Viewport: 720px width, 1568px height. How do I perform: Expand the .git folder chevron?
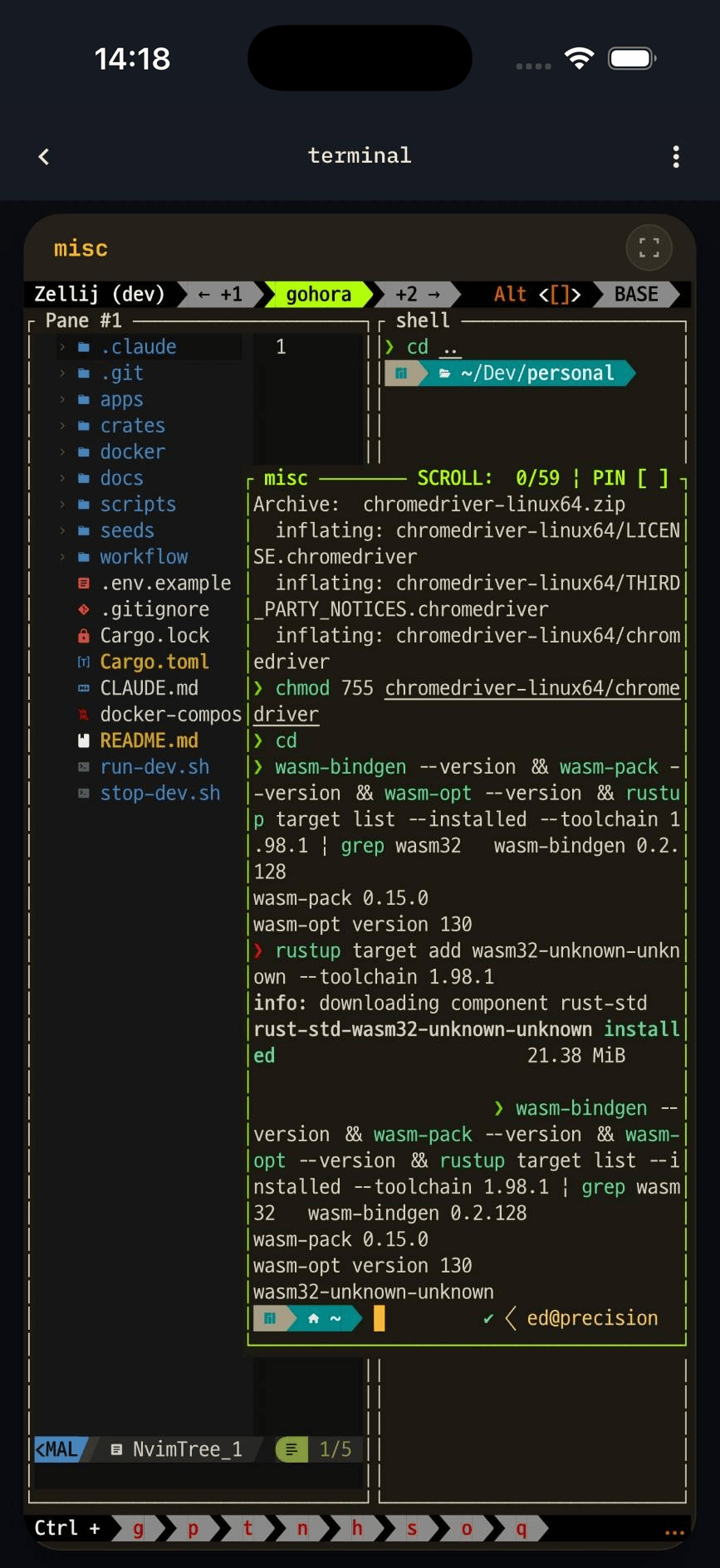[62, 374]
